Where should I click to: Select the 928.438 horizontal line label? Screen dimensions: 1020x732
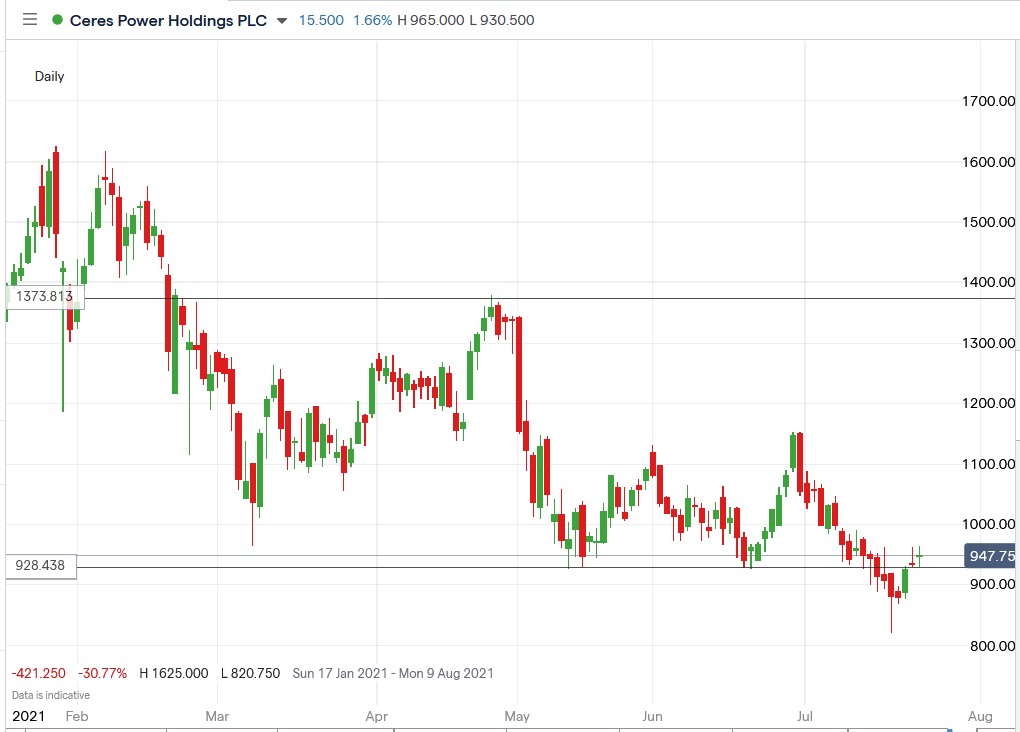[x=40, y=565]
